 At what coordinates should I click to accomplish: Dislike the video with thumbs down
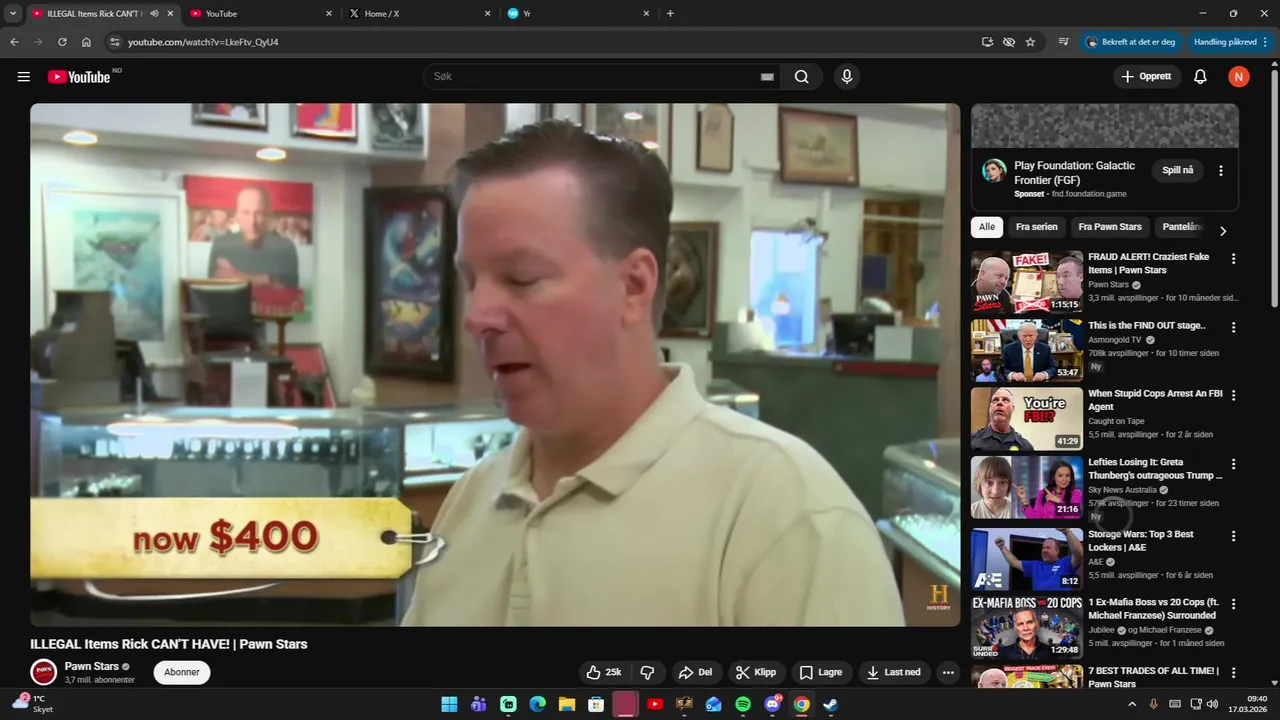647,672
